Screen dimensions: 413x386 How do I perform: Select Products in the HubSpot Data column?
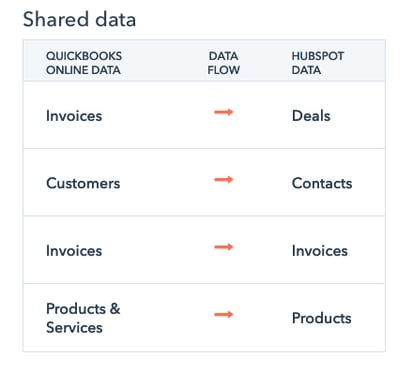(322, 318)
